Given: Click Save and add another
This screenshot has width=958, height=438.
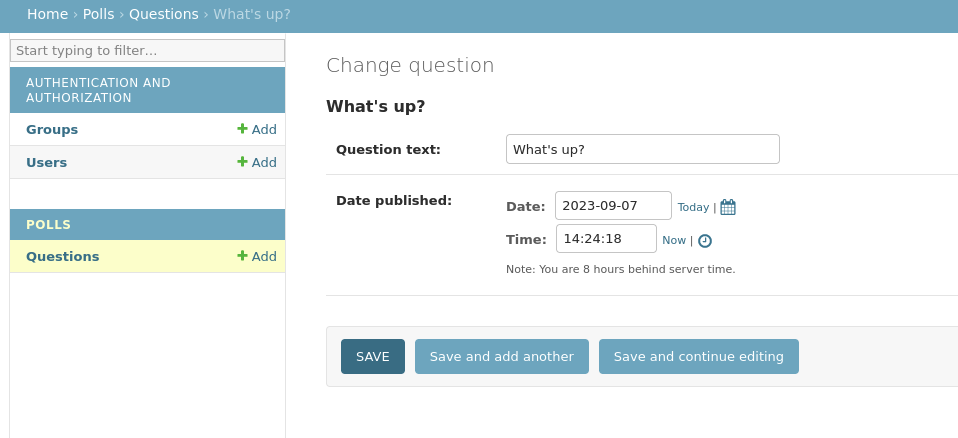Looking at the screenshot, I should (501, 356).
